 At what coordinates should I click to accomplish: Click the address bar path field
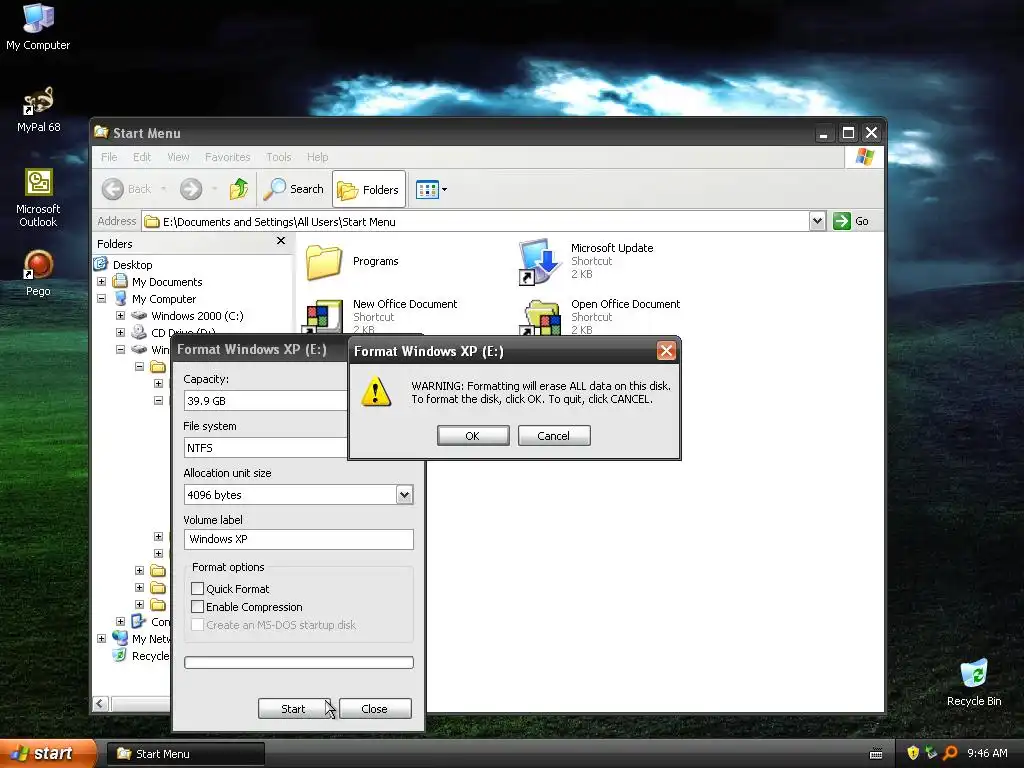click(x=475, y=221)
